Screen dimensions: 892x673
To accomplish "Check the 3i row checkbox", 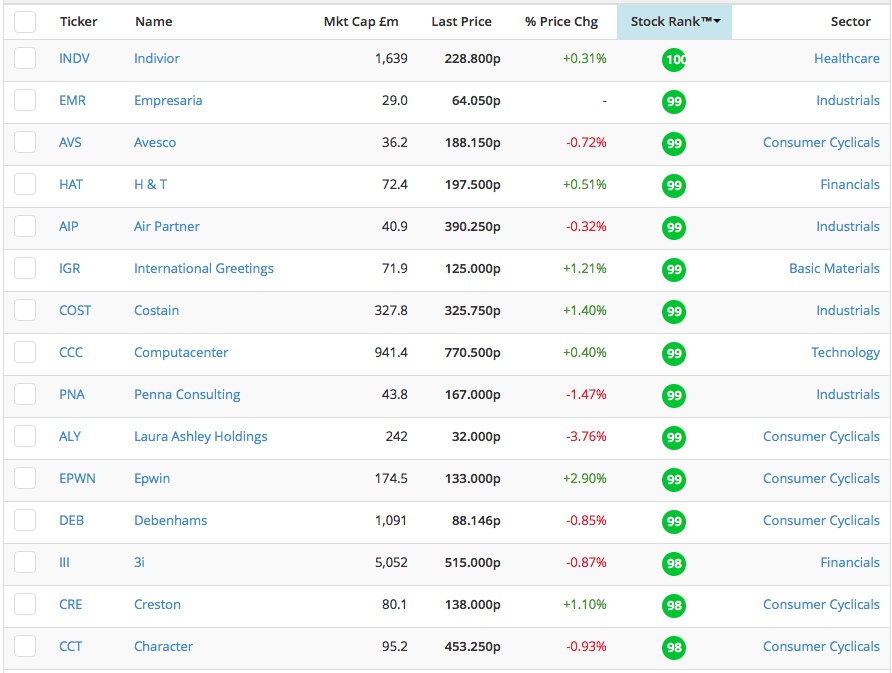I will (x=25, y=562).
